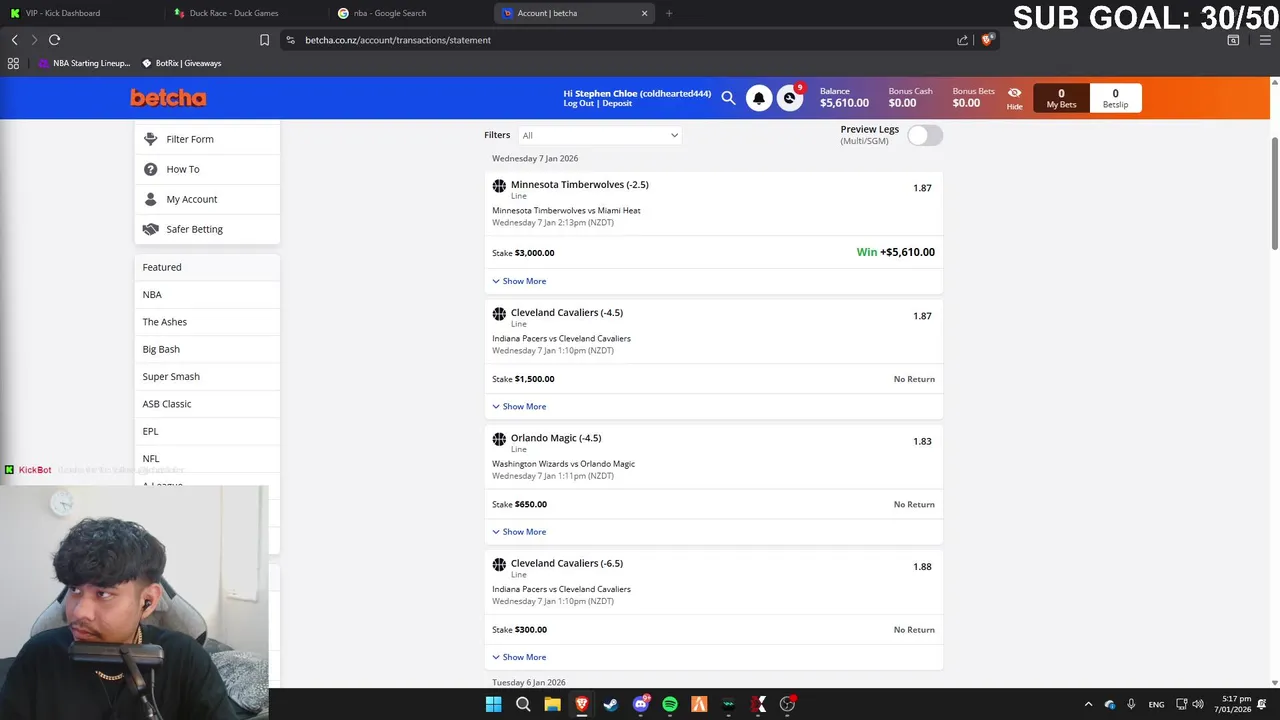Open the Filters All dropdown
The height and width of the screenshot is (720, 1280).
599,135
